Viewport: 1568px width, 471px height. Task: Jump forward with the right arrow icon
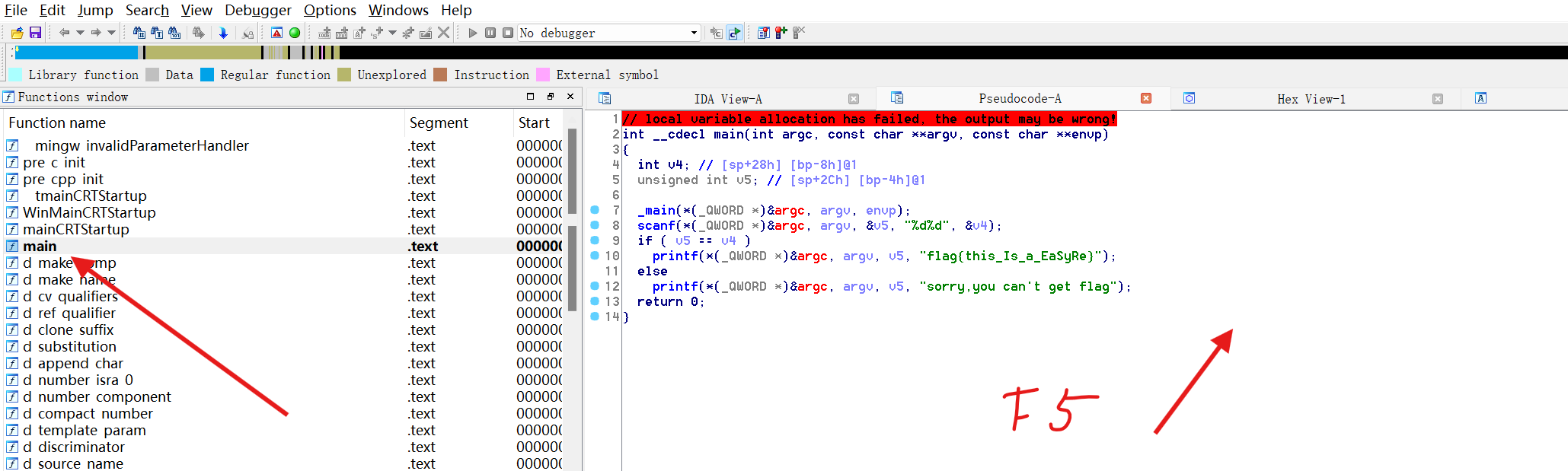tap(96, 33)
